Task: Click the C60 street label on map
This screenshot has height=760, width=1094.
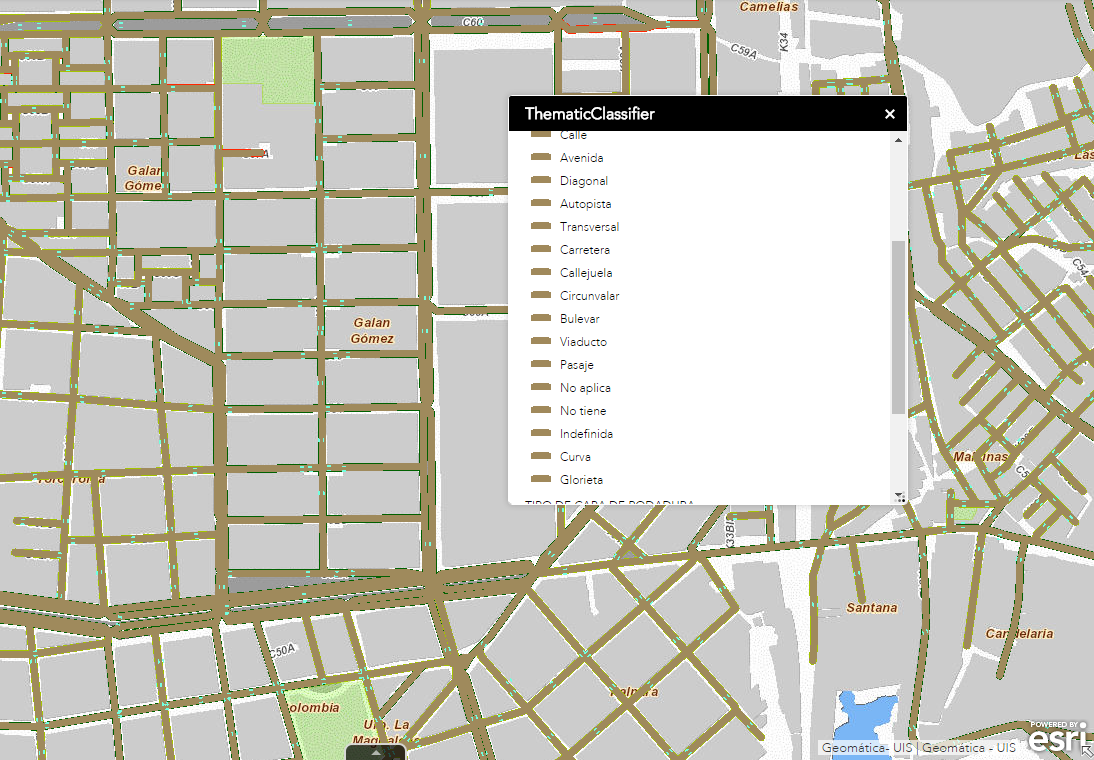Action: coord(473,22)
